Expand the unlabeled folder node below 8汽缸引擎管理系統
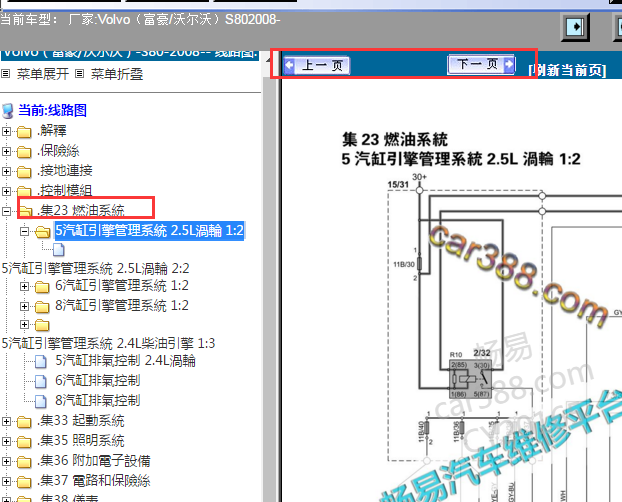This screenshot has width=622, height=502. 25,325
